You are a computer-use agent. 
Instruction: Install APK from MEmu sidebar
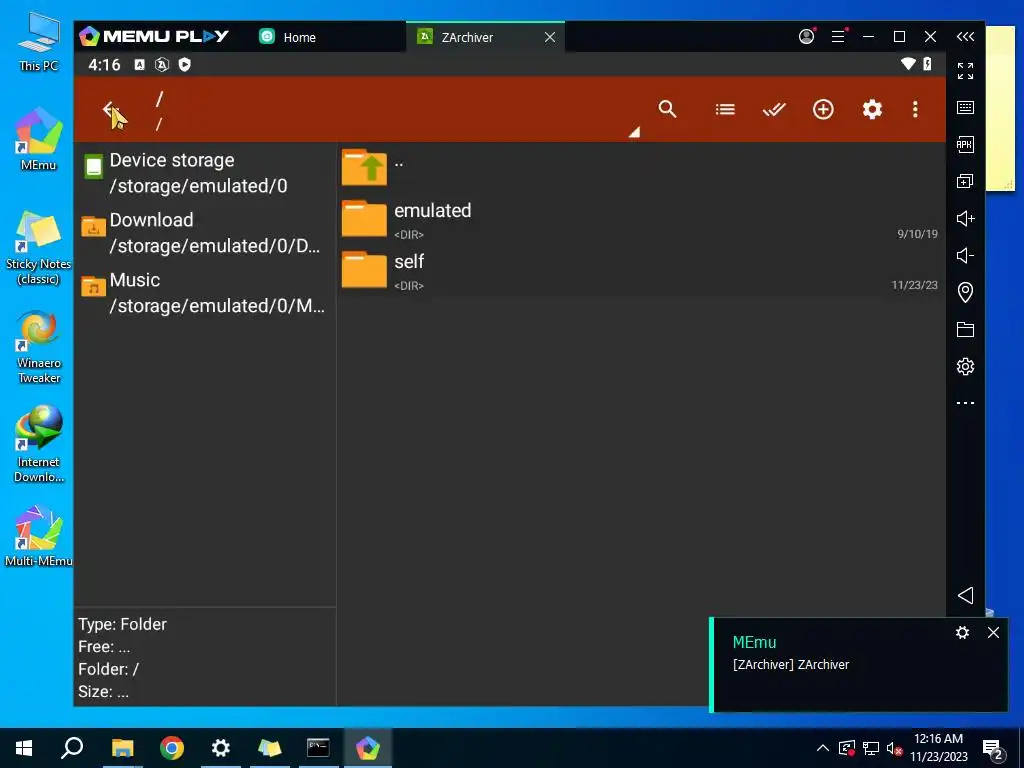(x=965, y=144)
